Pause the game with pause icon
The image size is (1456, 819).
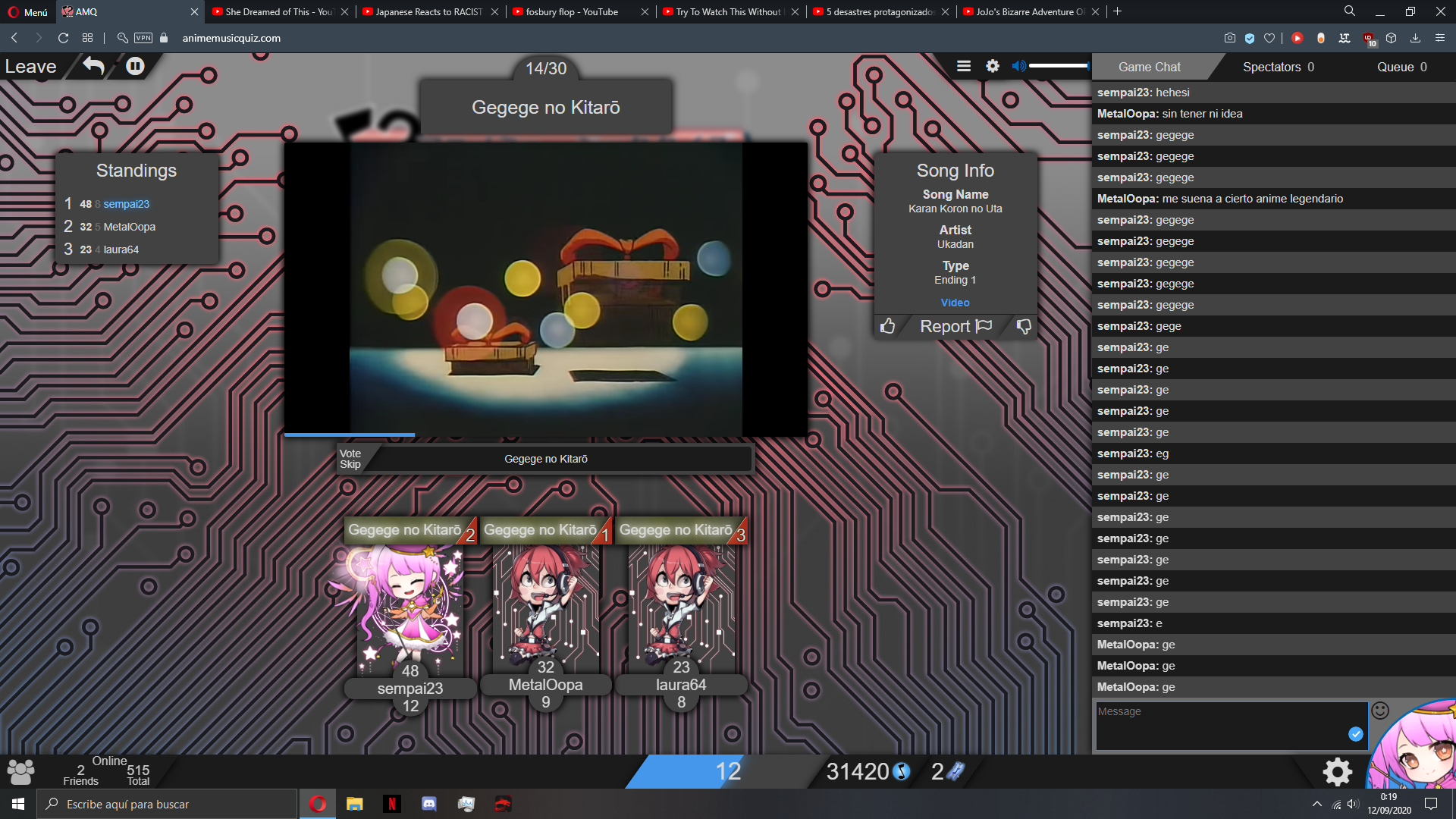click(x=135, y=67)
